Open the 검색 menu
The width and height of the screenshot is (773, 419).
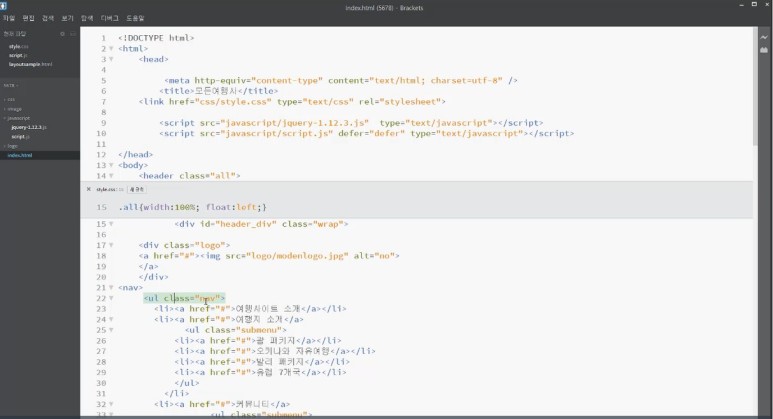point(48,18)
